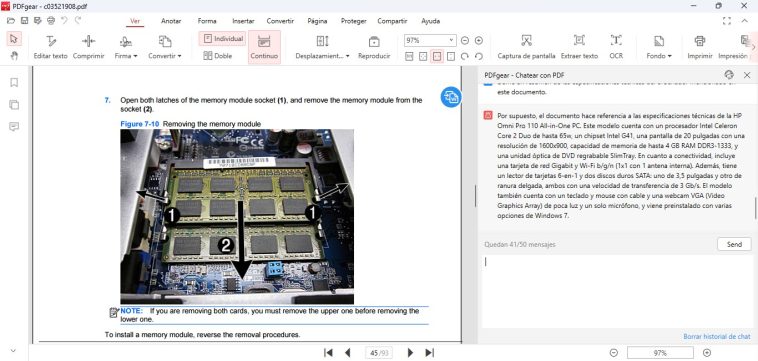This screenshot has height=361, width=758.
Task: Open the Desplazamiento dropdown
Action: pos(322,47)
